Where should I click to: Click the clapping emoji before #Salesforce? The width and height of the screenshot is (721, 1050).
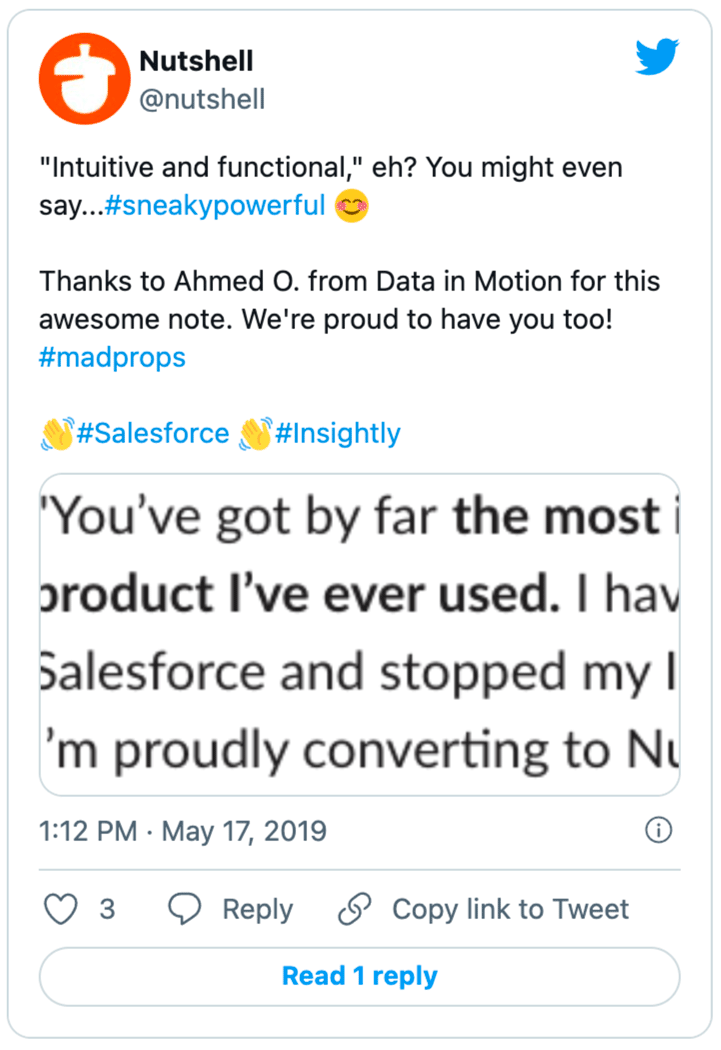click(56, 434)
